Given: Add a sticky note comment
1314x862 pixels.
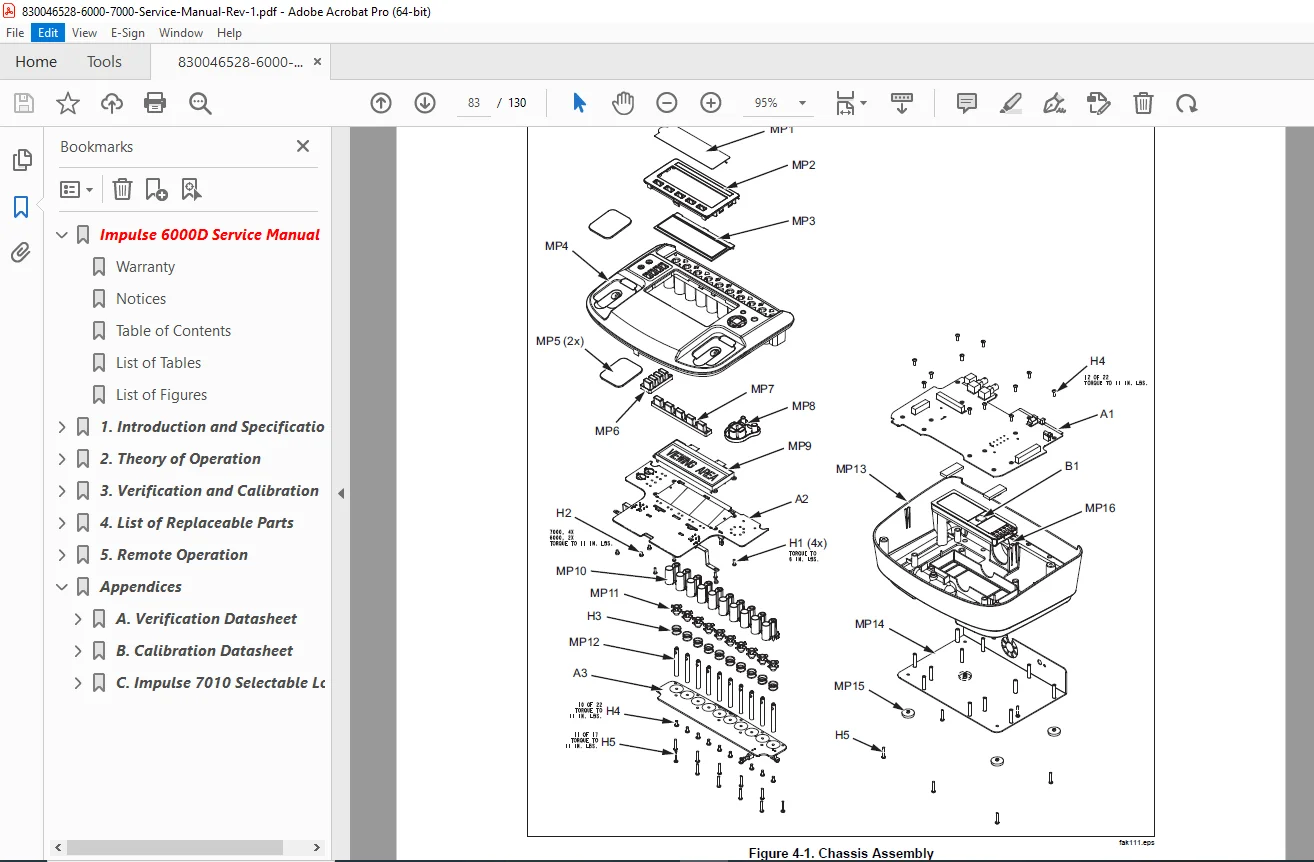Looking at the screenshot, I should (967, 103).
